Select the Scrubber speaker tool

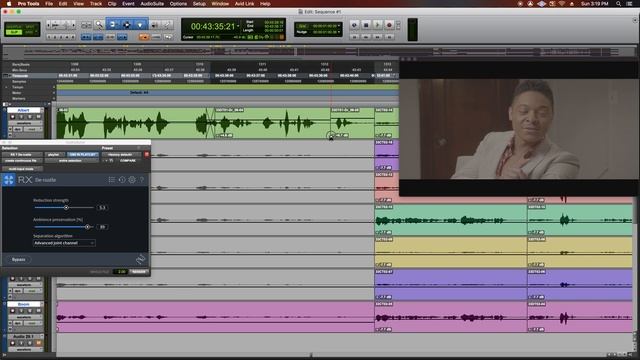(x=155, y=25)
